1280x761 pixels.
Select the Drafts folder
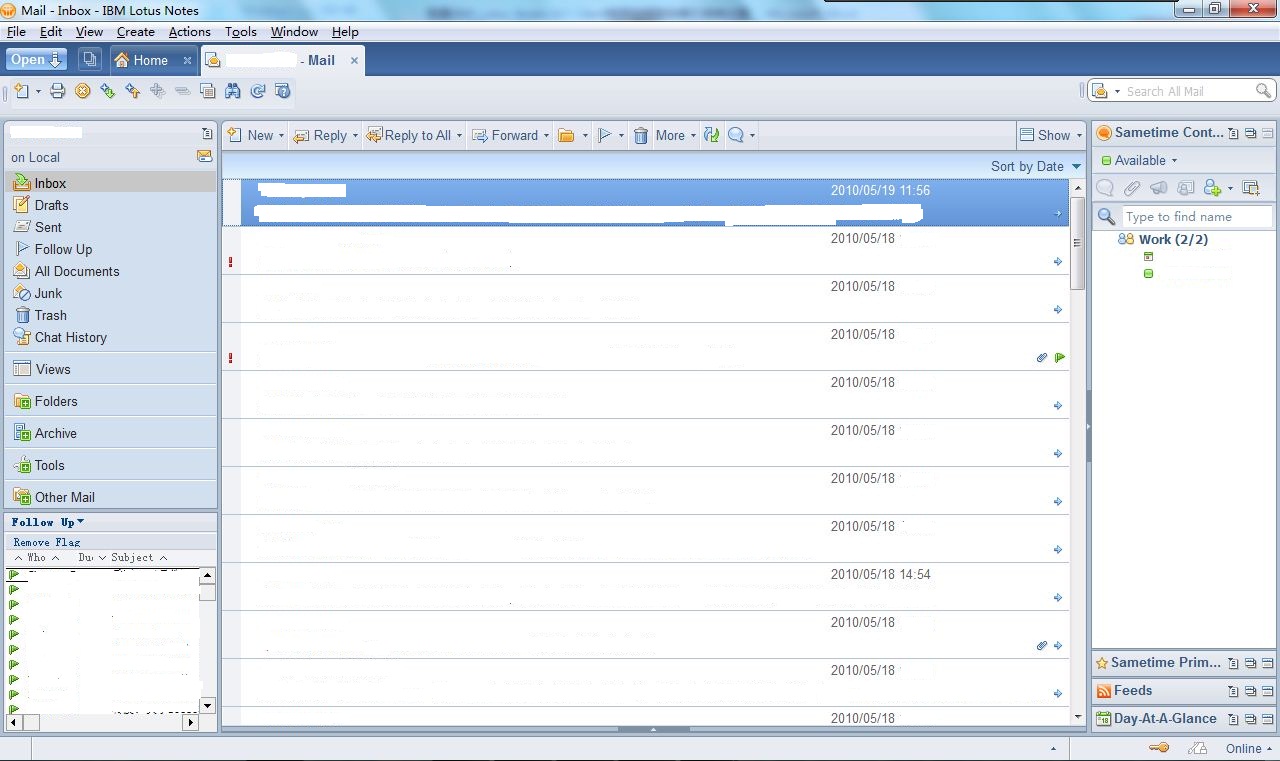pos(110,205)
